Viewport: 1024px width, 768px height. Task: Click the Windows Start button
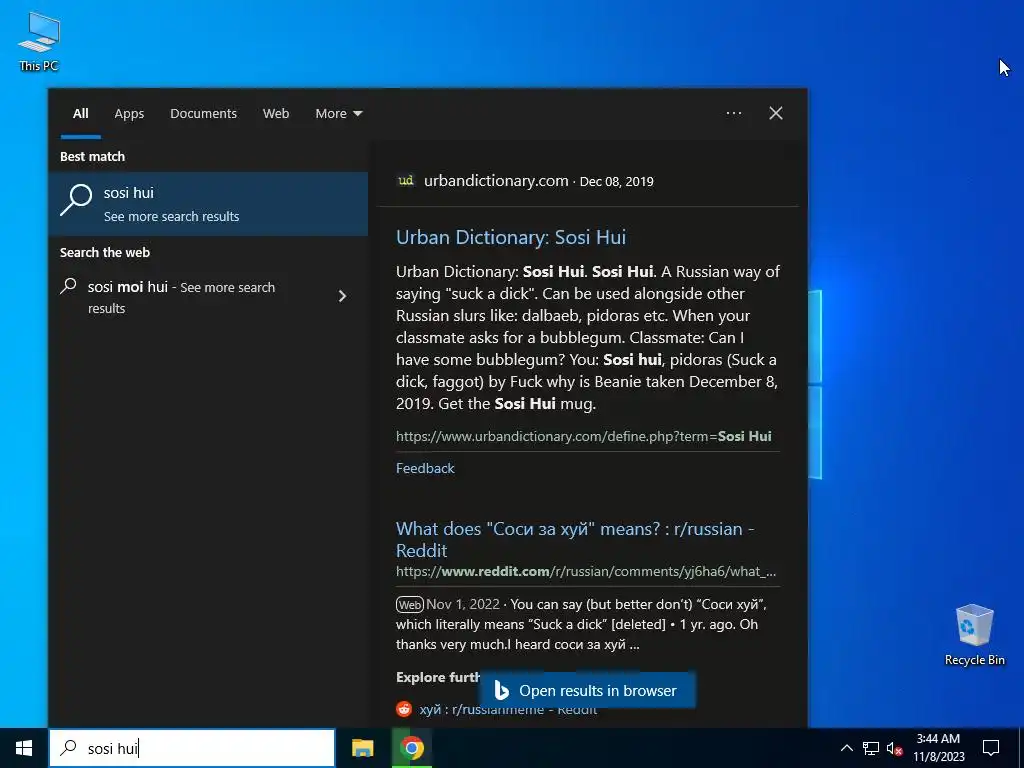pyautogui.click(x=24, y=748)
